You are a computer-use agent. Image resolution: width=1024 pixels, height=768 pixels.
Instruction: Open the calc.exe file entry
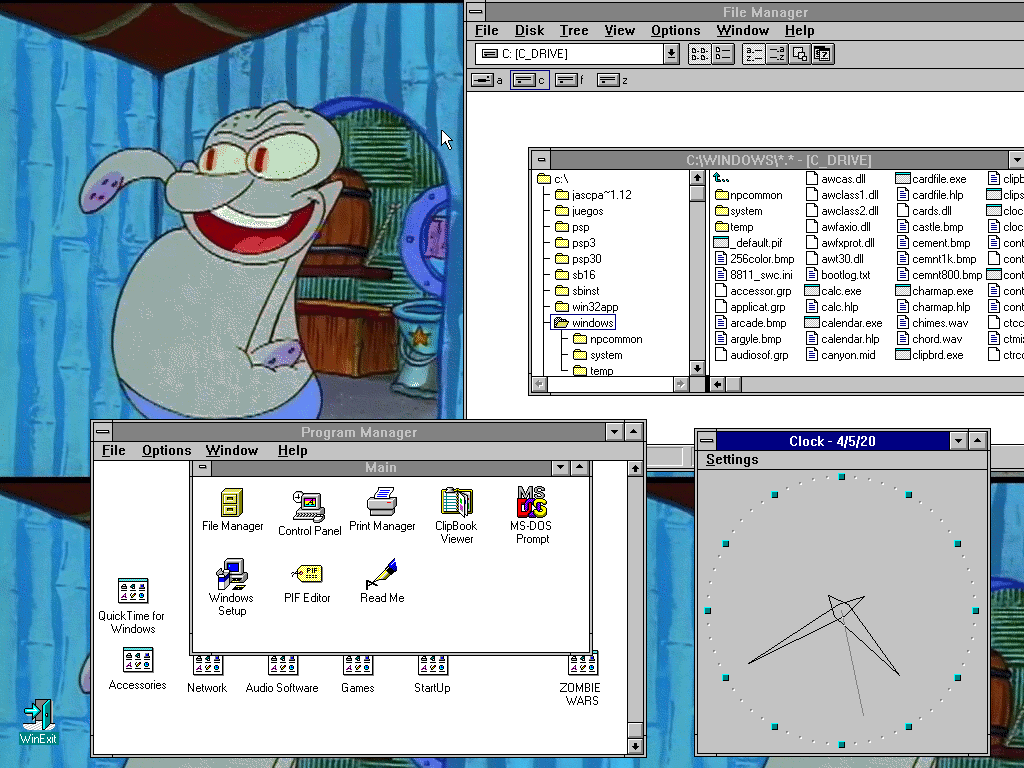coord(840,291)
